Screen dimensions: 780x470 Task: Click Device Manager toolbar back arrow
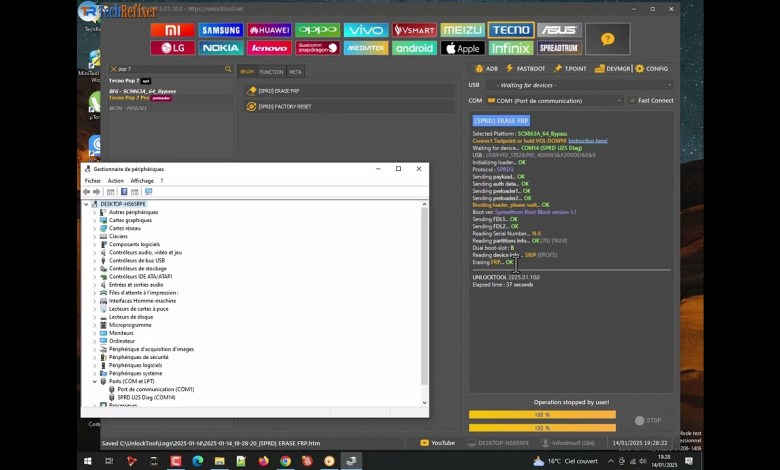(87, 192)
